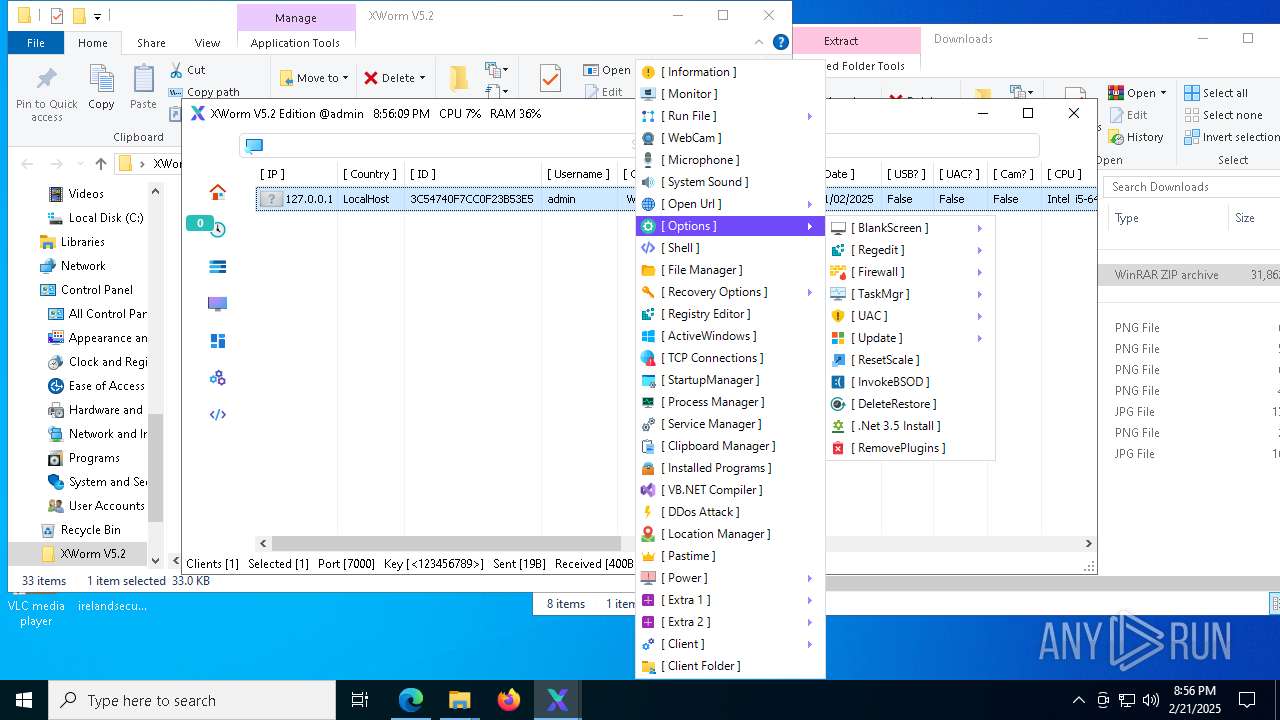Image resolution: width=1280 pixels, height=720 pixels.
Task: Open [ Client Folder ] entry
Action: click(730, 666)
